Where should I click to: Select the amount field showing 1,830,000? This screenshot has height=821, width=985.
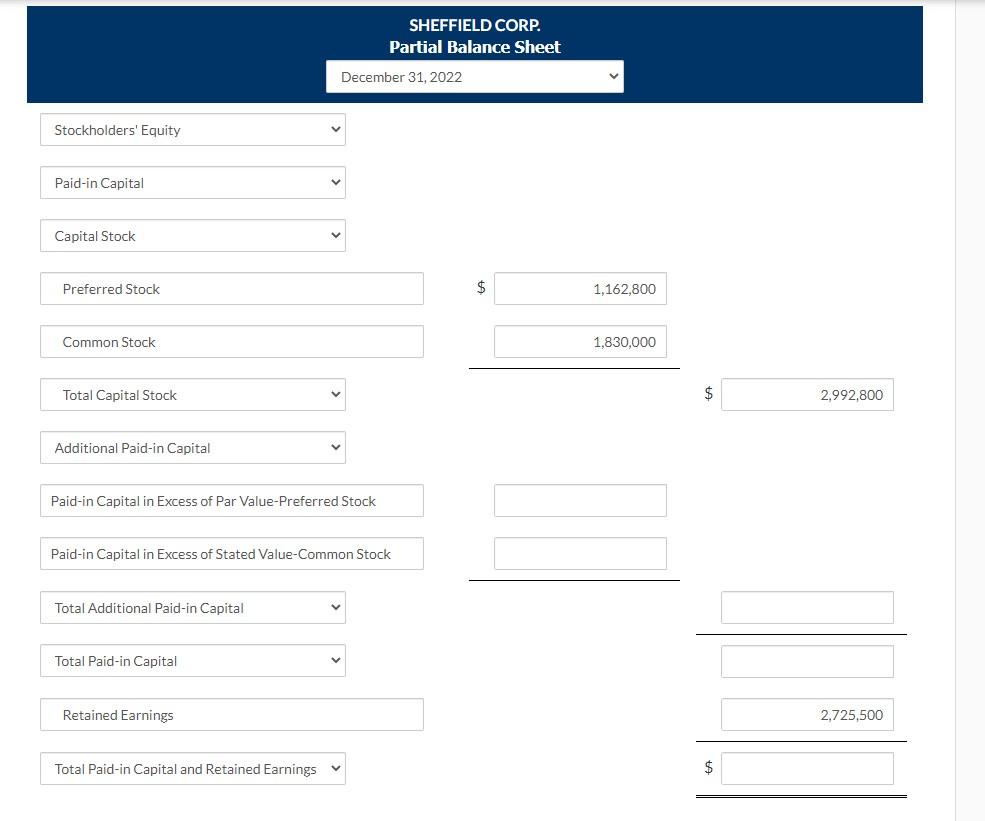pos(580,341)
